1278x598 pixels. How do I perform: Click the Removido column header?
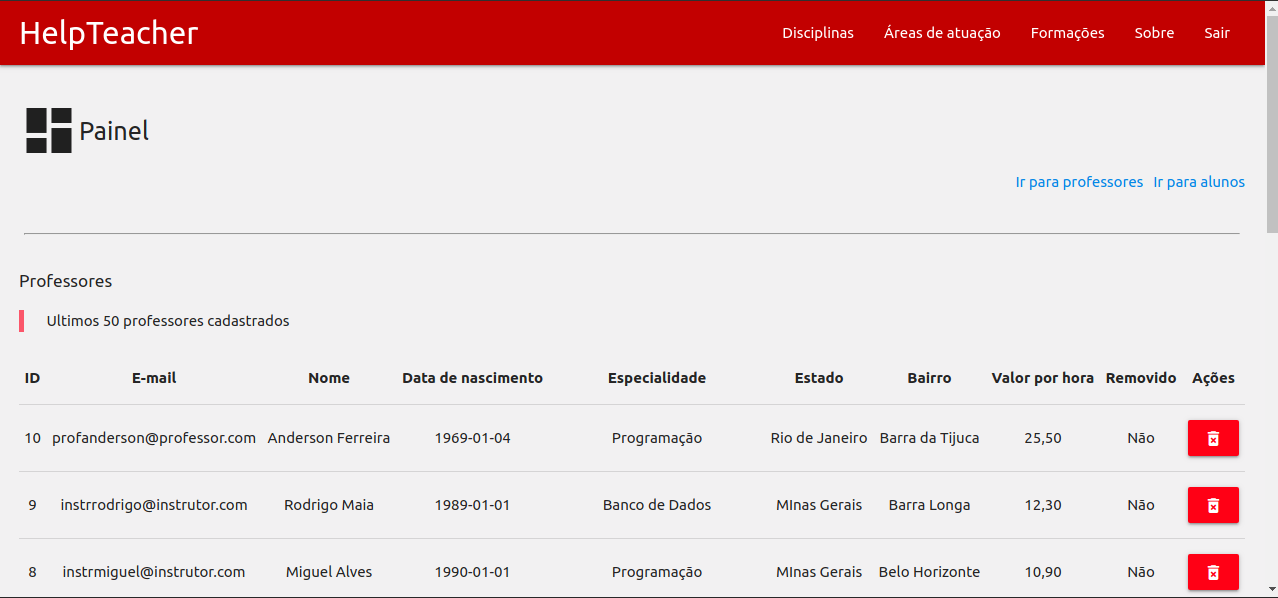point(1140,378)
